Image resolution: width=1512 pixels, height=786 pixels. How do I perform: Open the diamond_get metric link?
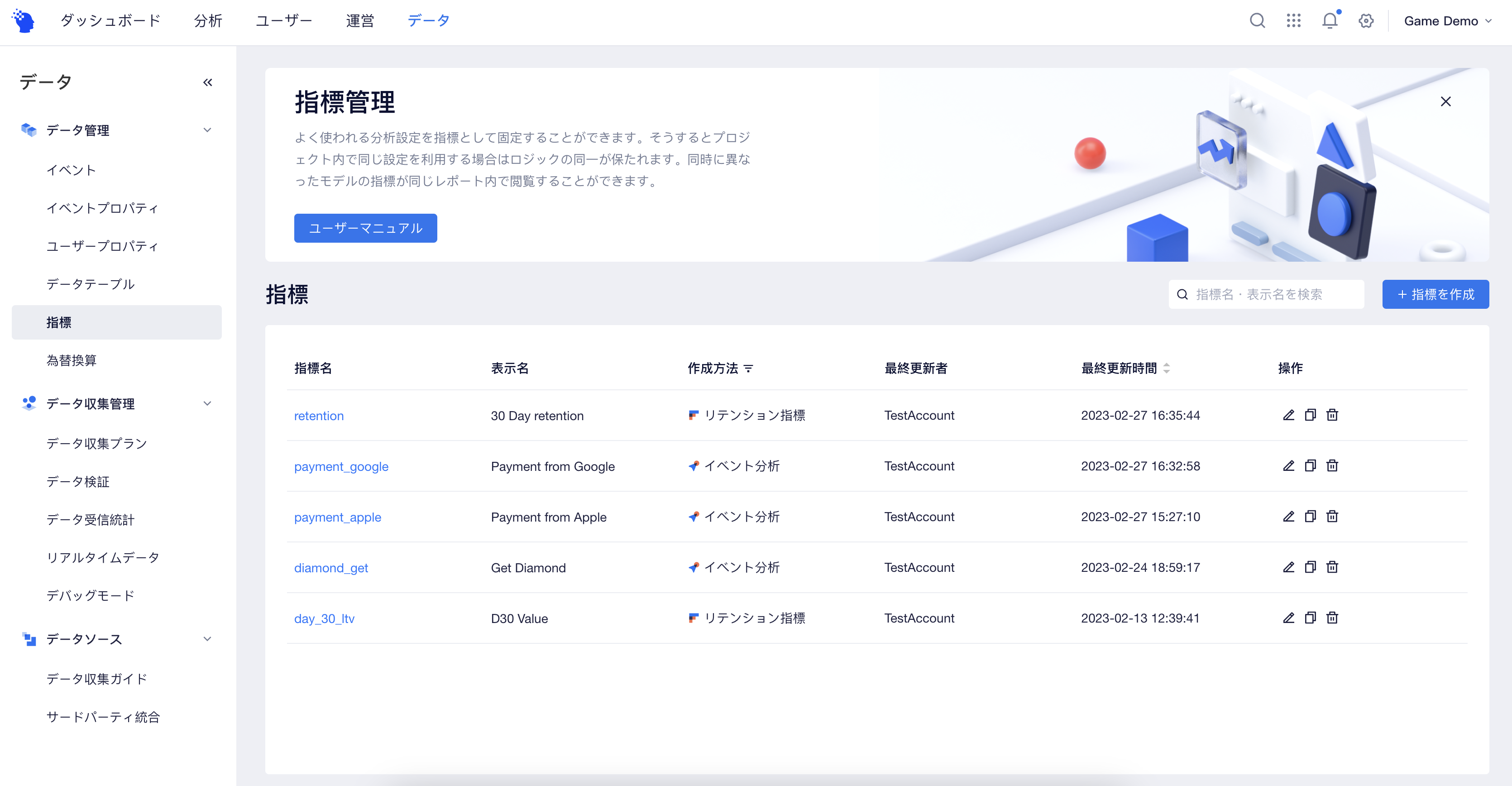[331, 568]
